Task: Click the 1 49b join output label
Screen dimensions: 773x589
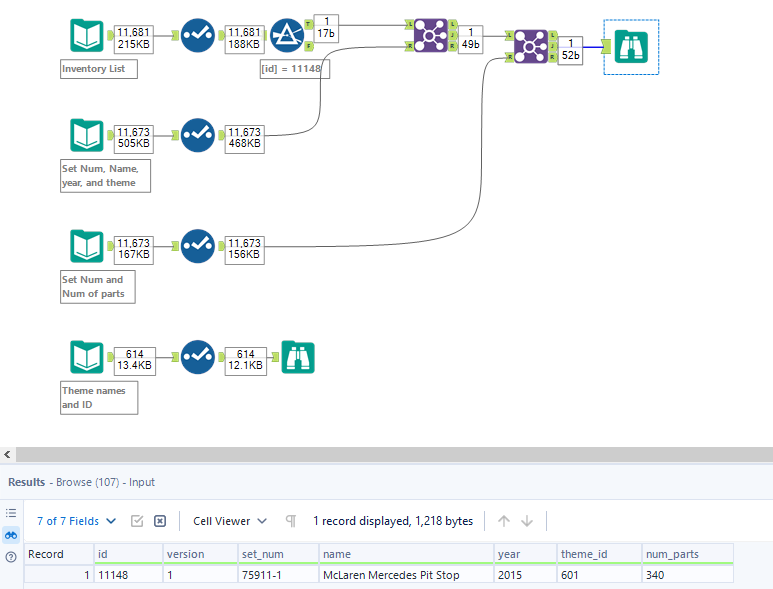Action: (470, 39)
